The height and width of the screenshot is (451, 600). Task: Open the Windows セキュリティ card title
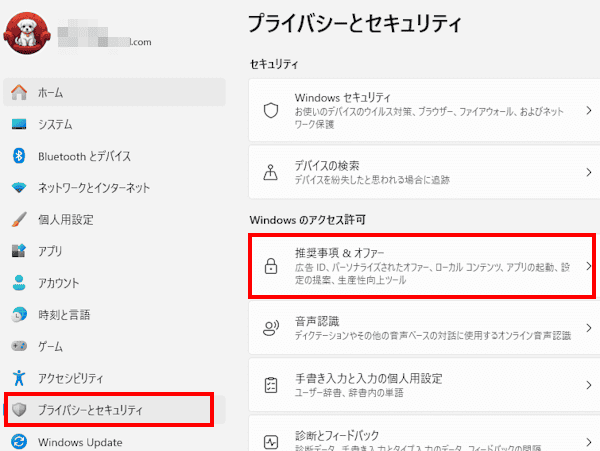coord(342,98)
